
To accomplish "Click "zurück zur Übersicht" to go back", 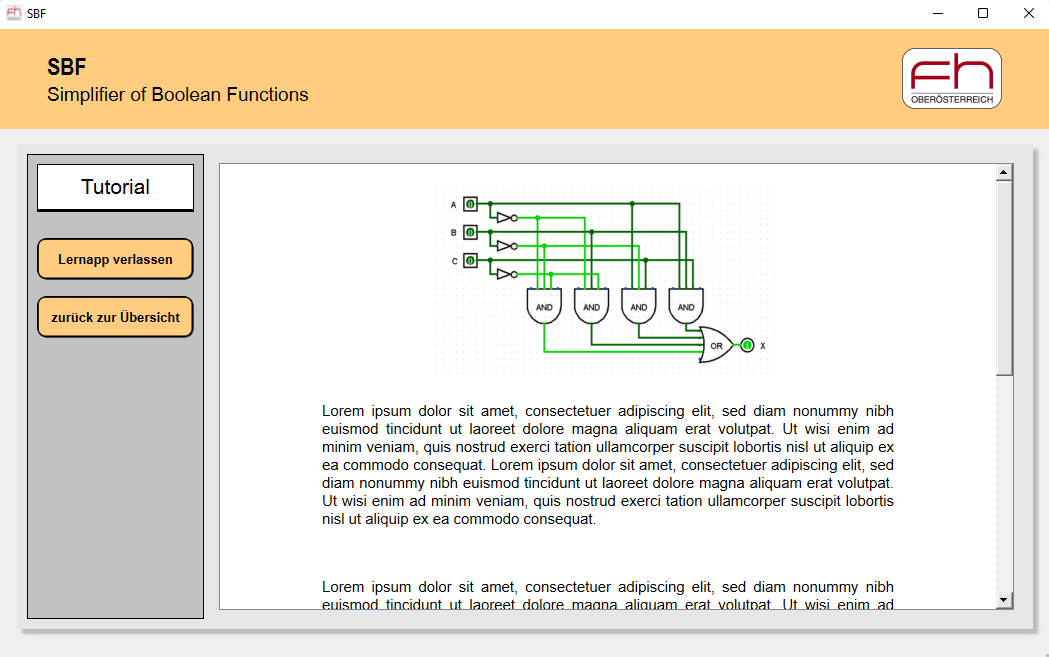I will pyautogui.click(x=114, y=317).
